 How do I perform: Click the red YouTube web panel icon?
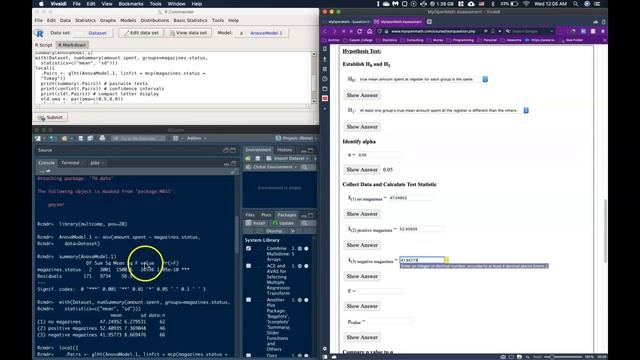tap(325, 98)
